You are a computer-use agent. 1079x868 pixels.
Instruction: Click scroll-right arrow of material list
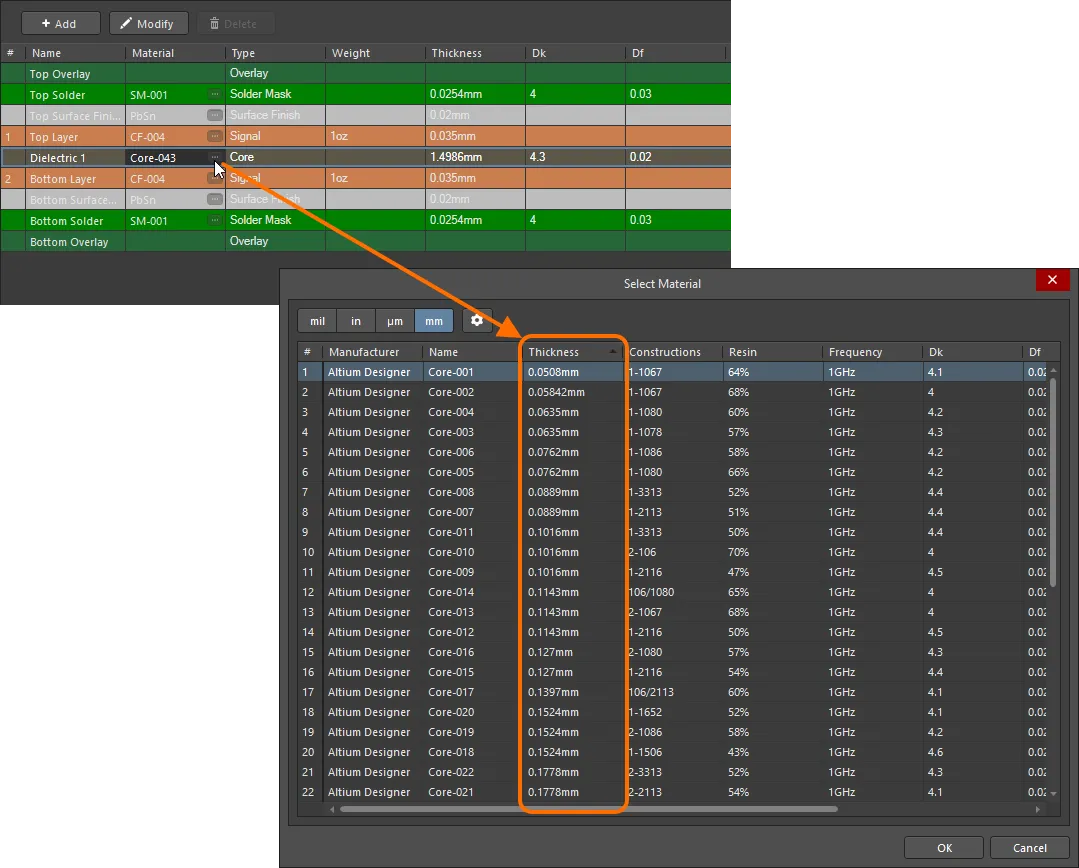1038,809
